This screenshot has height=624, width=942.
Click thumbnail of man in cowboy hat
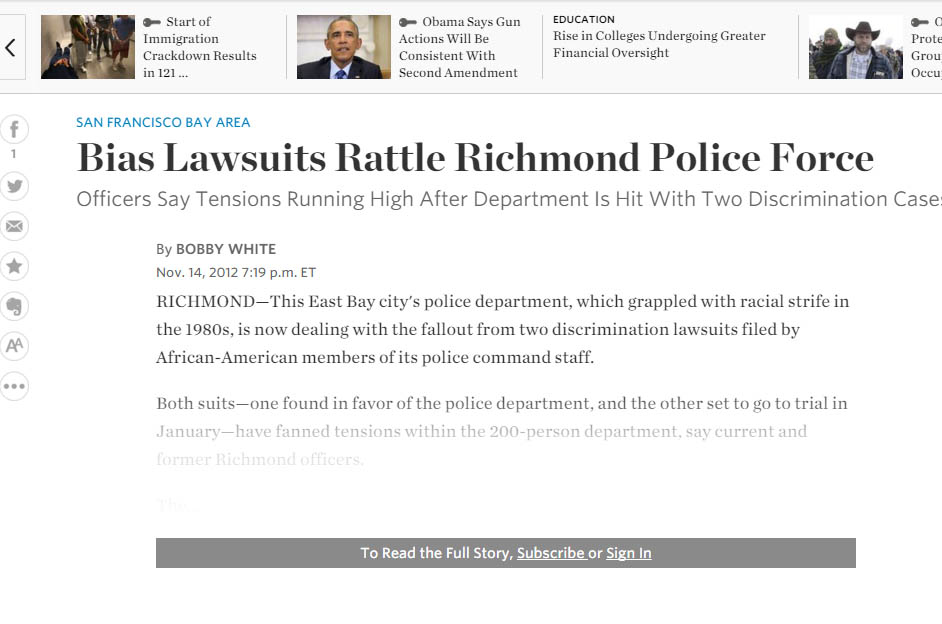pos(855,47)
